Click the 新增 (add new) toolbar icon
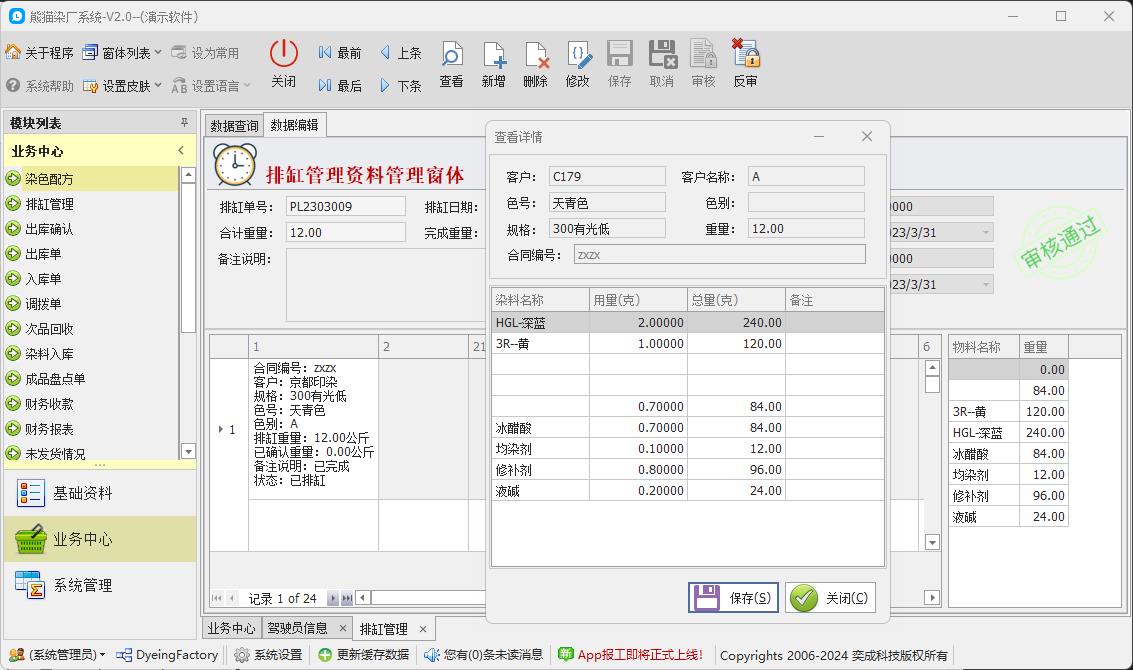1133x670 pixels. tap(493, 62)
